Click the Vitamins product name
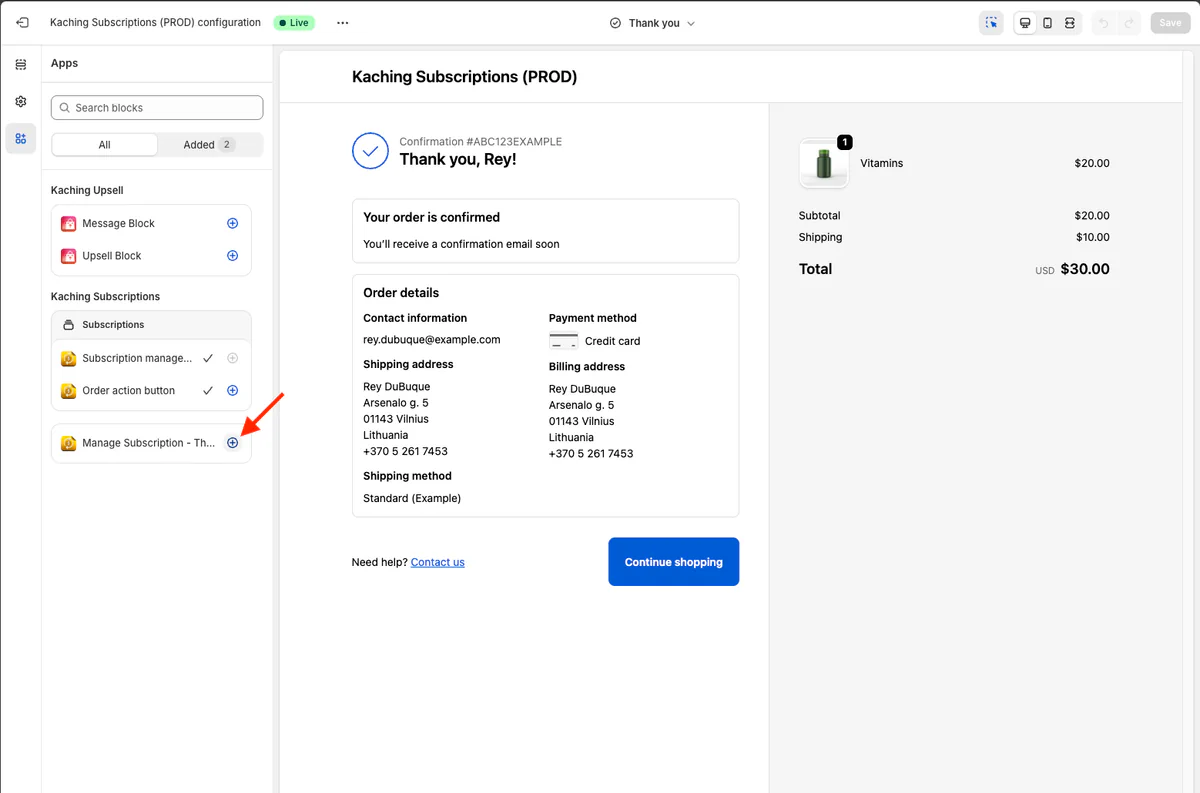 881,163
